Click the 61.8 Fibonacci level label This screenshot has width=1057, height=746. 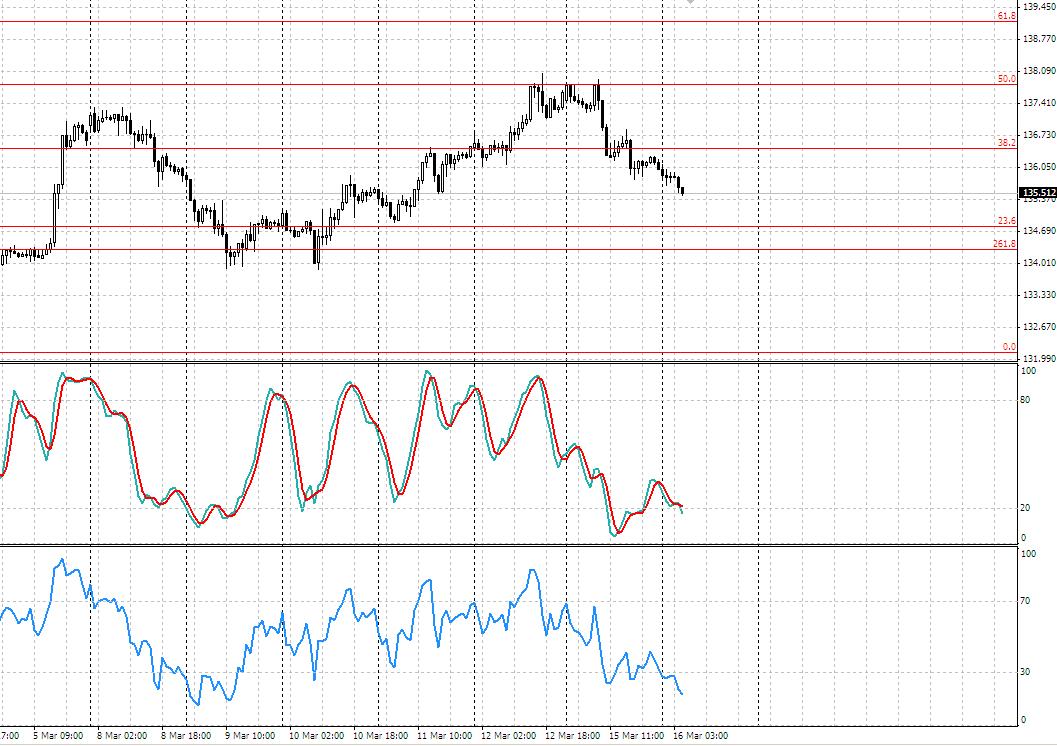pos(1005,16)
